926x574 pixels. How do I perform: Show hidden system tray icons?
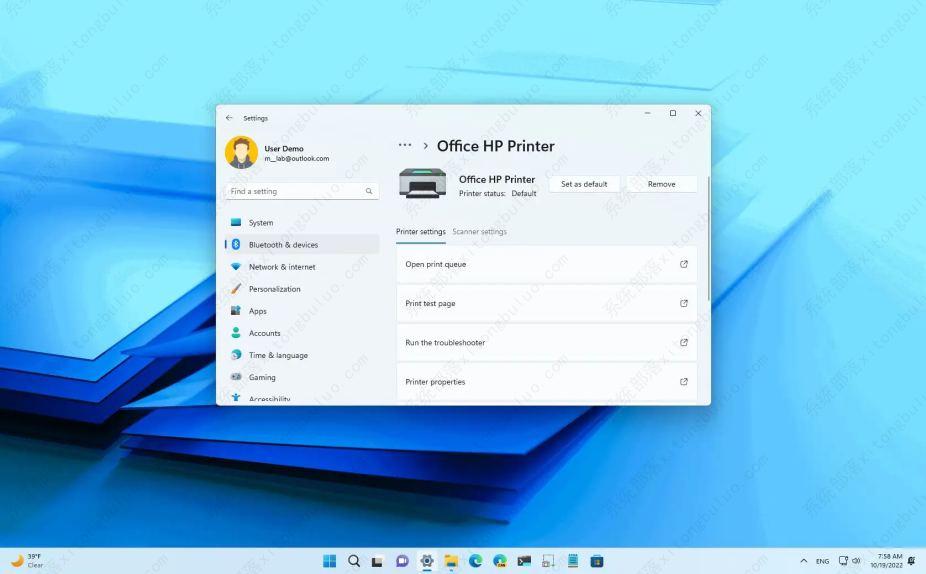coord(803,561)
